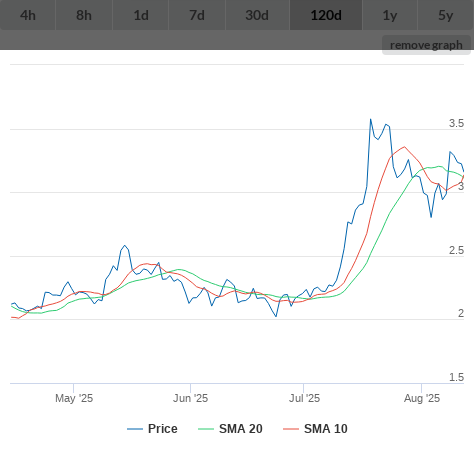Choose the 1d time range tab
The height and width of the screenshot is (455, 474).
point(141,15)
